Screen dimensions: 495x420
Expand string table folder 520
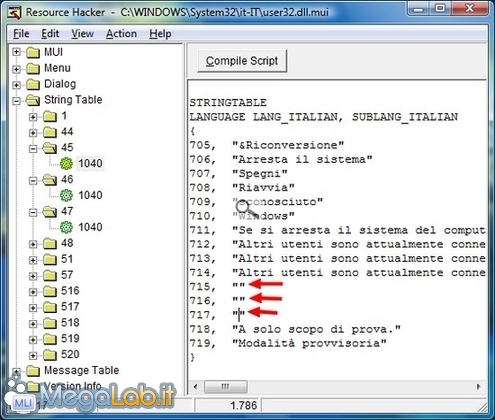click(33, 355)
